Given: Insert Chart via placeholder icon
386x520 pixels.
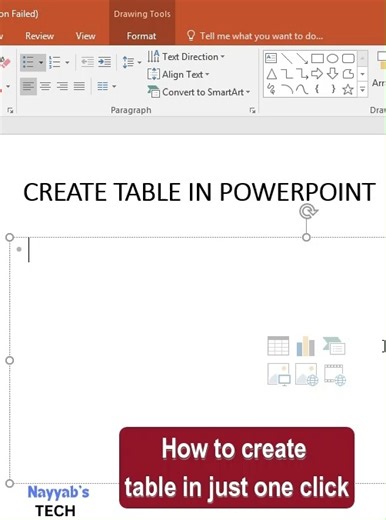Looking at the screenshot, I should click(306, 346).
